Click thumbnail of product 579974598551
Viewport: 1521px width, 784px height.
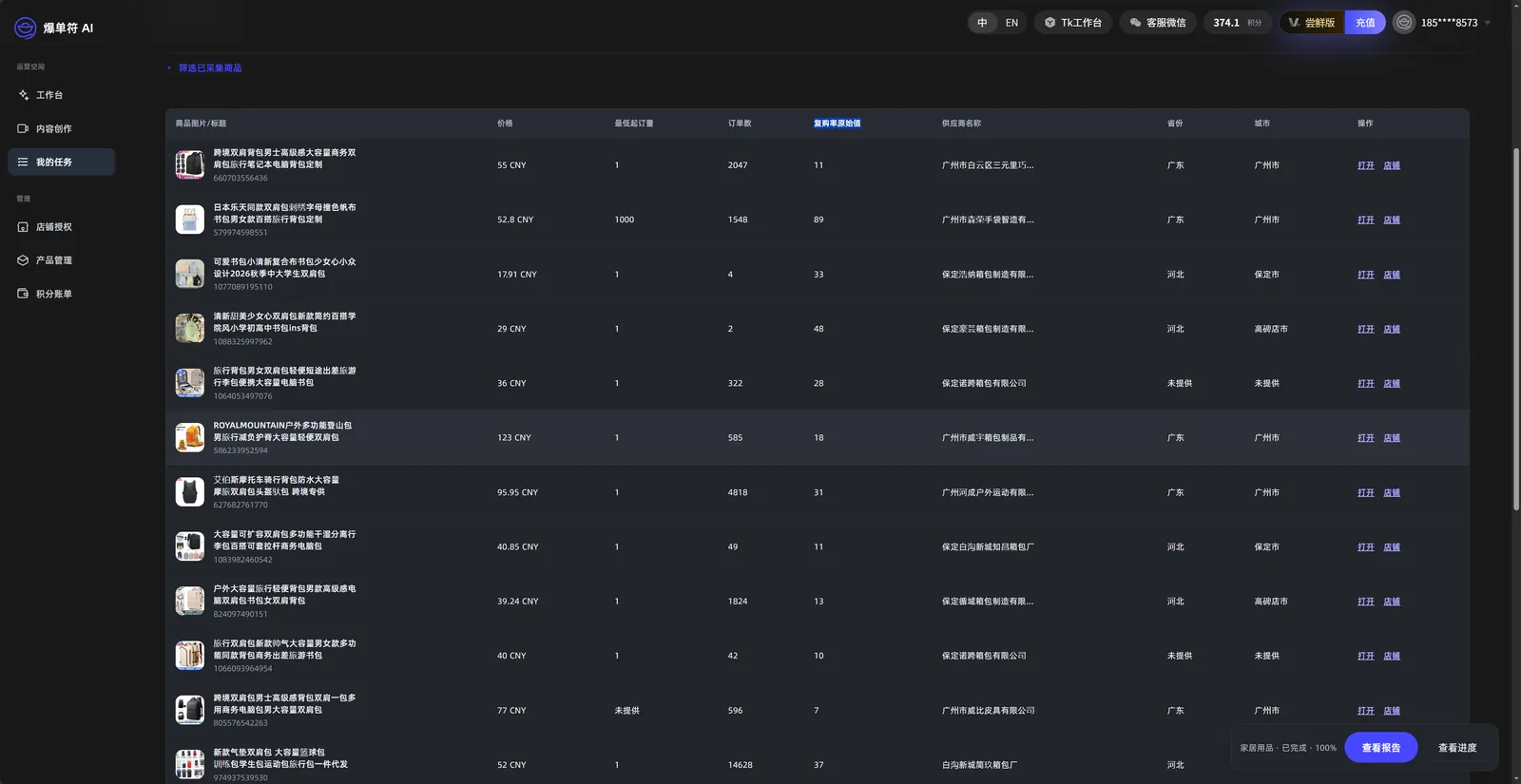[x=190, y=220]
